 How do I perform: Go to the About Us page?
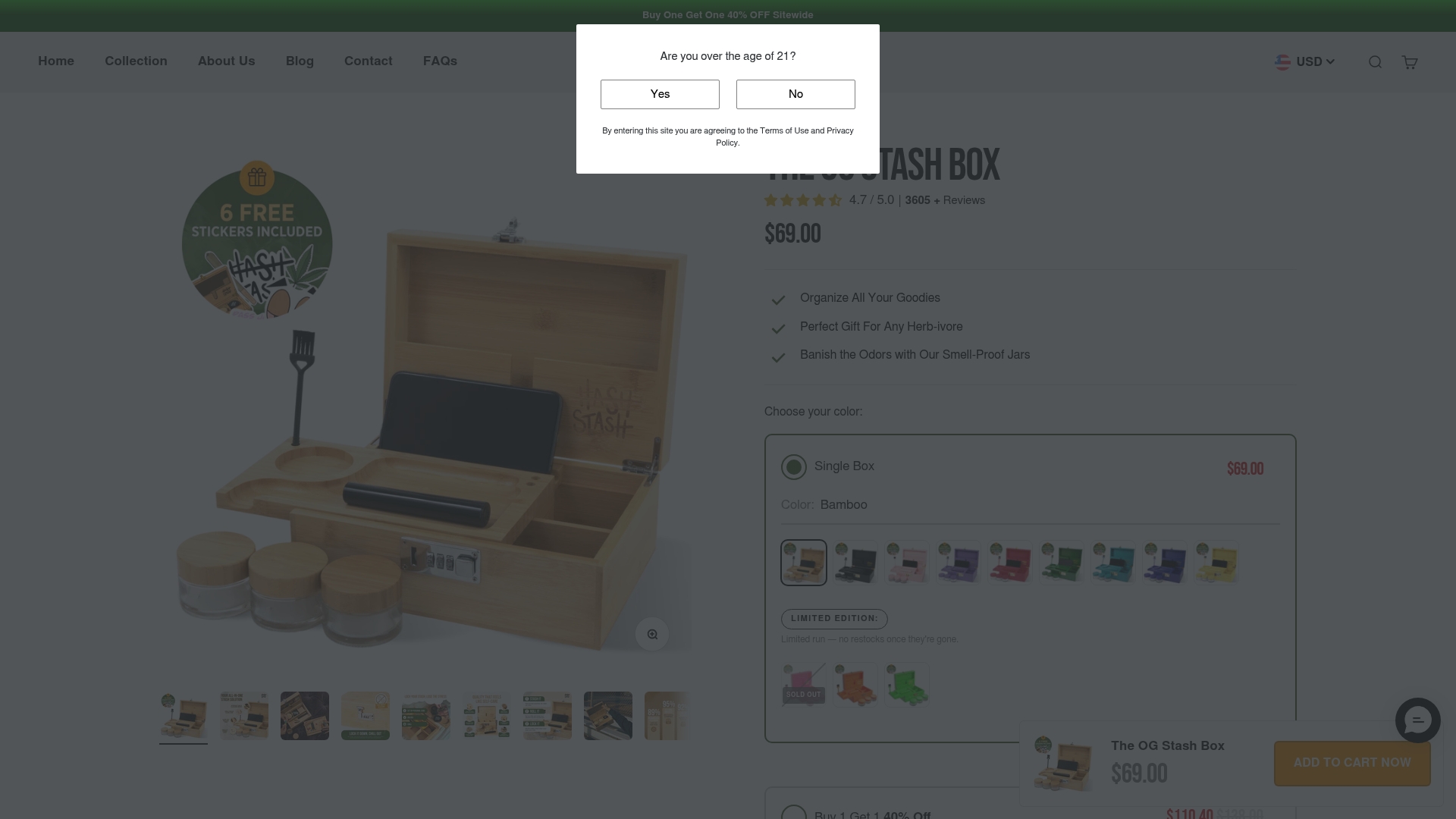tap(226, 61)
